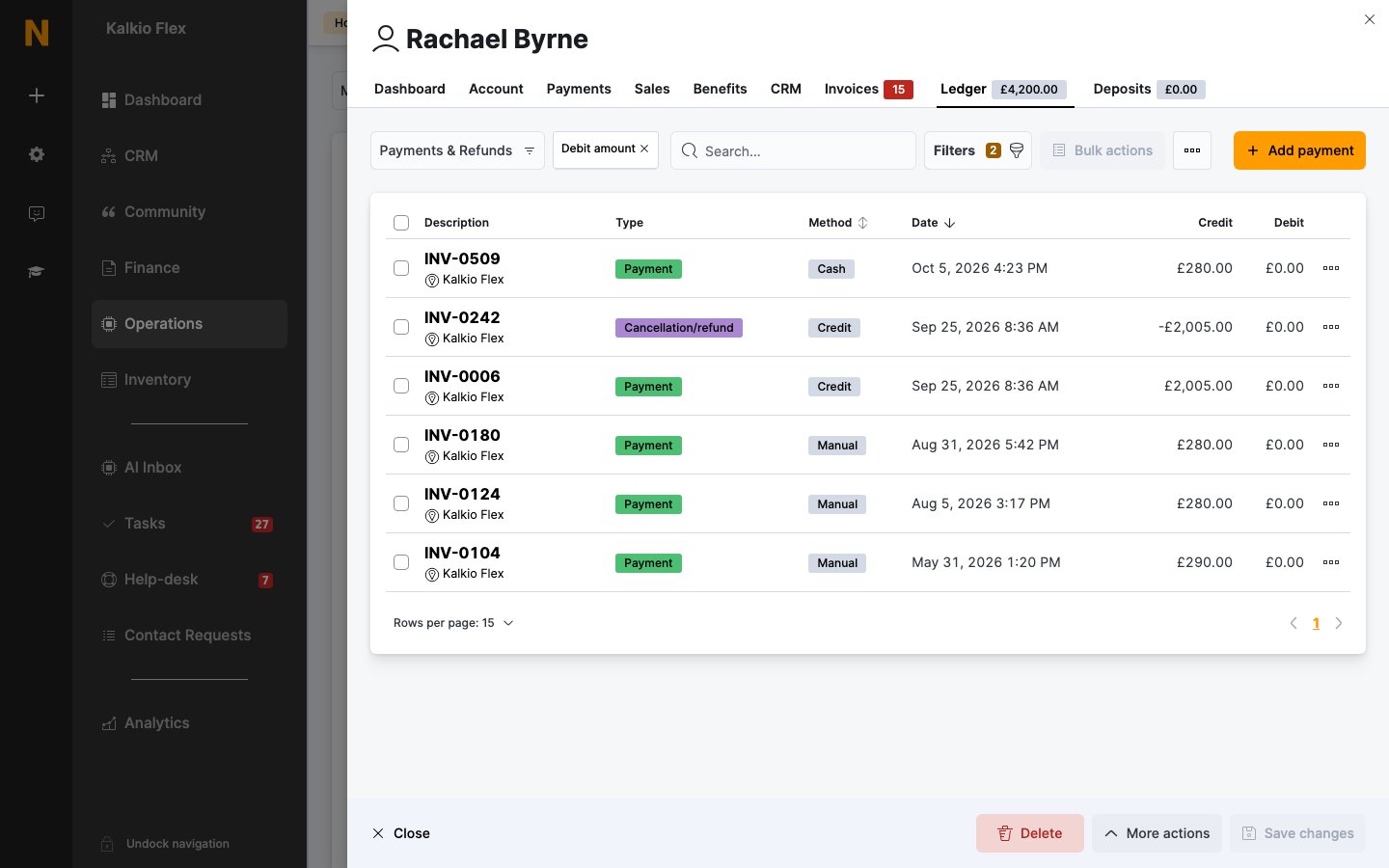Go to next page arrow
Viewport: 1389px width, 868px height.
coord(1339,623)
